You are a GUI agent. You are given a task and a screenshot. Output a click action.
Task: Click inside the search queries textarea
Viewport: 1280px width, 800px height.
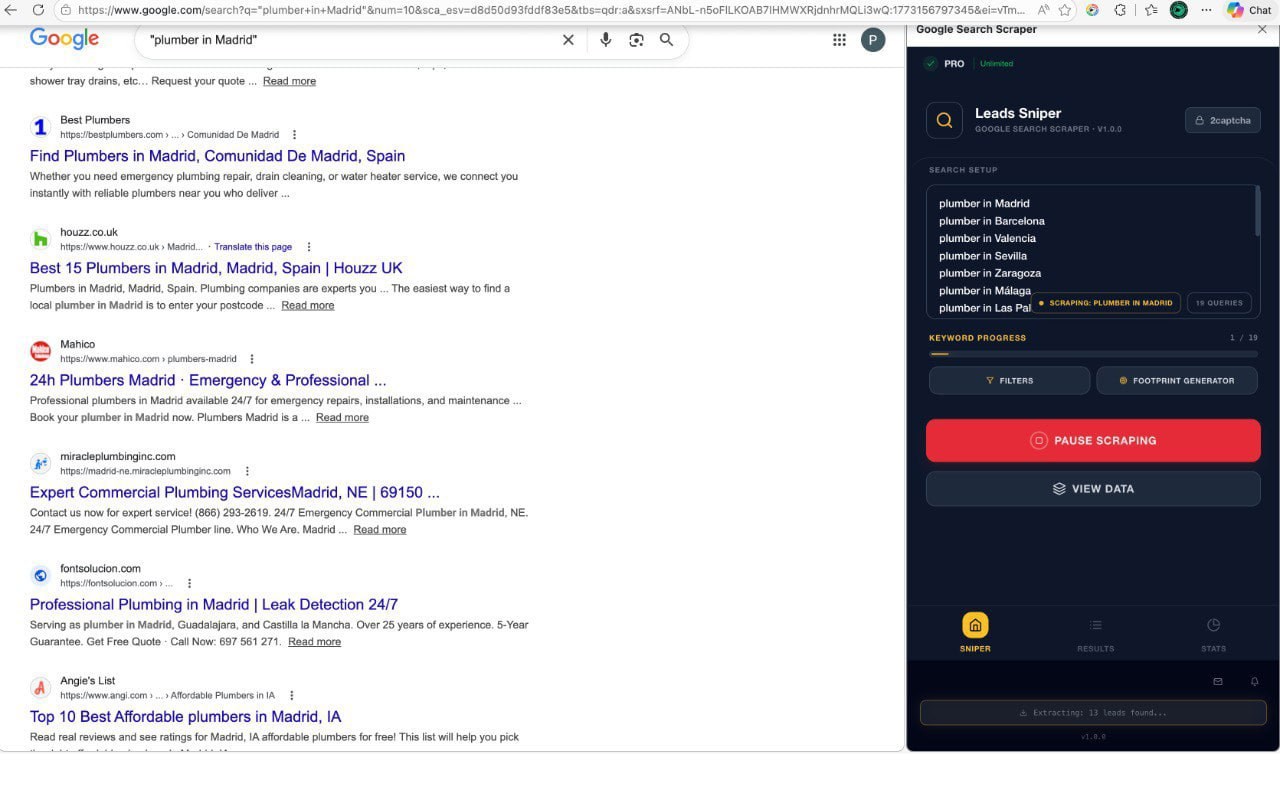coord(1092,251)
